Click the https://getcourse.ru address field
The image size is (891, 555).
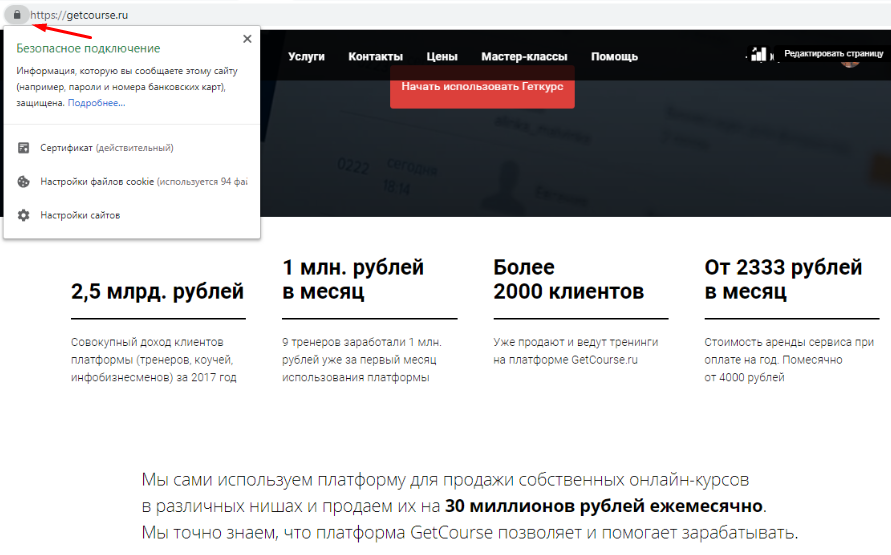coord(79,15)
